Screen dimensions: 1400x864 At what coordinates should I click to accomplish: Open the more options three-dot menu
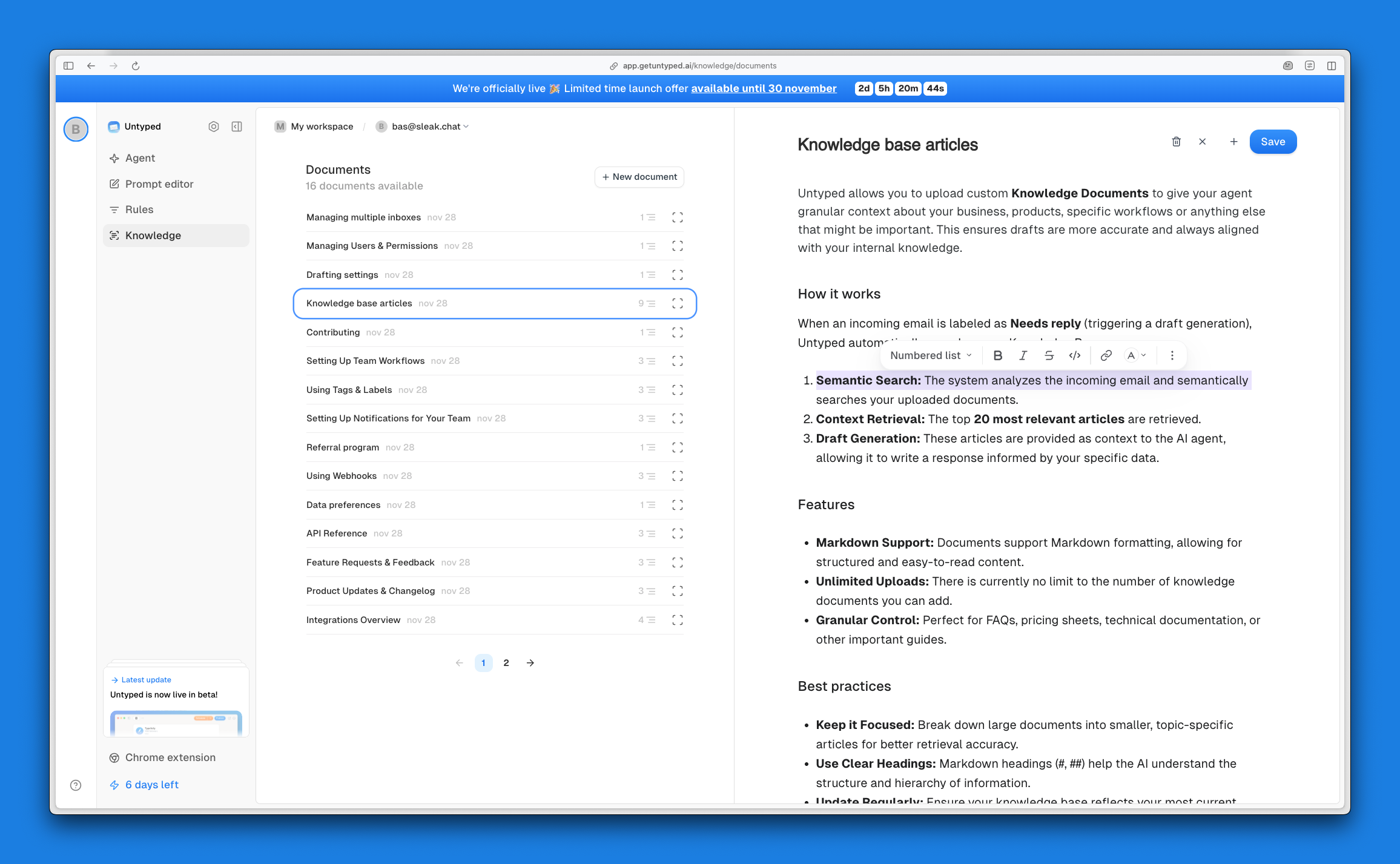[x=1172, y=355]
